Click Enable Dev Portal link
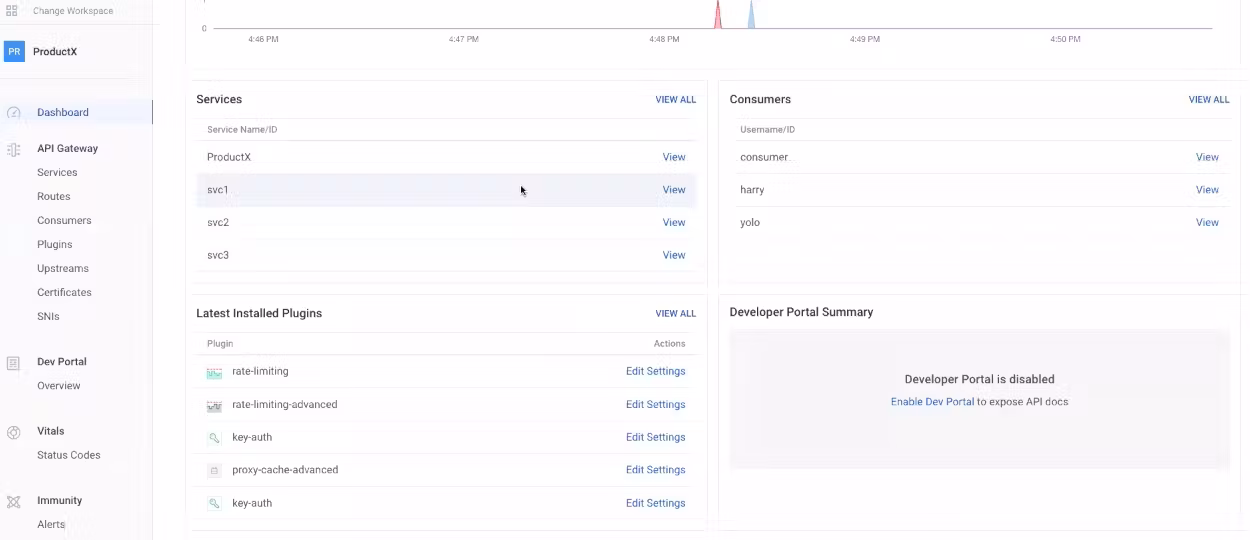Viewport: 1250px width, 540px height. (932, 402)
